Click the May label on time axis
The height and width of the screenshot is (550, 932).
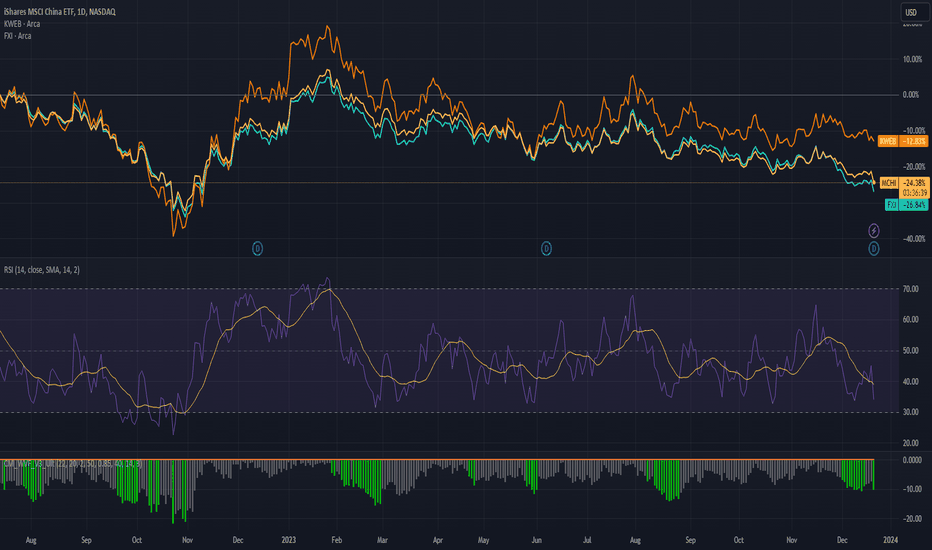[483, 540]
